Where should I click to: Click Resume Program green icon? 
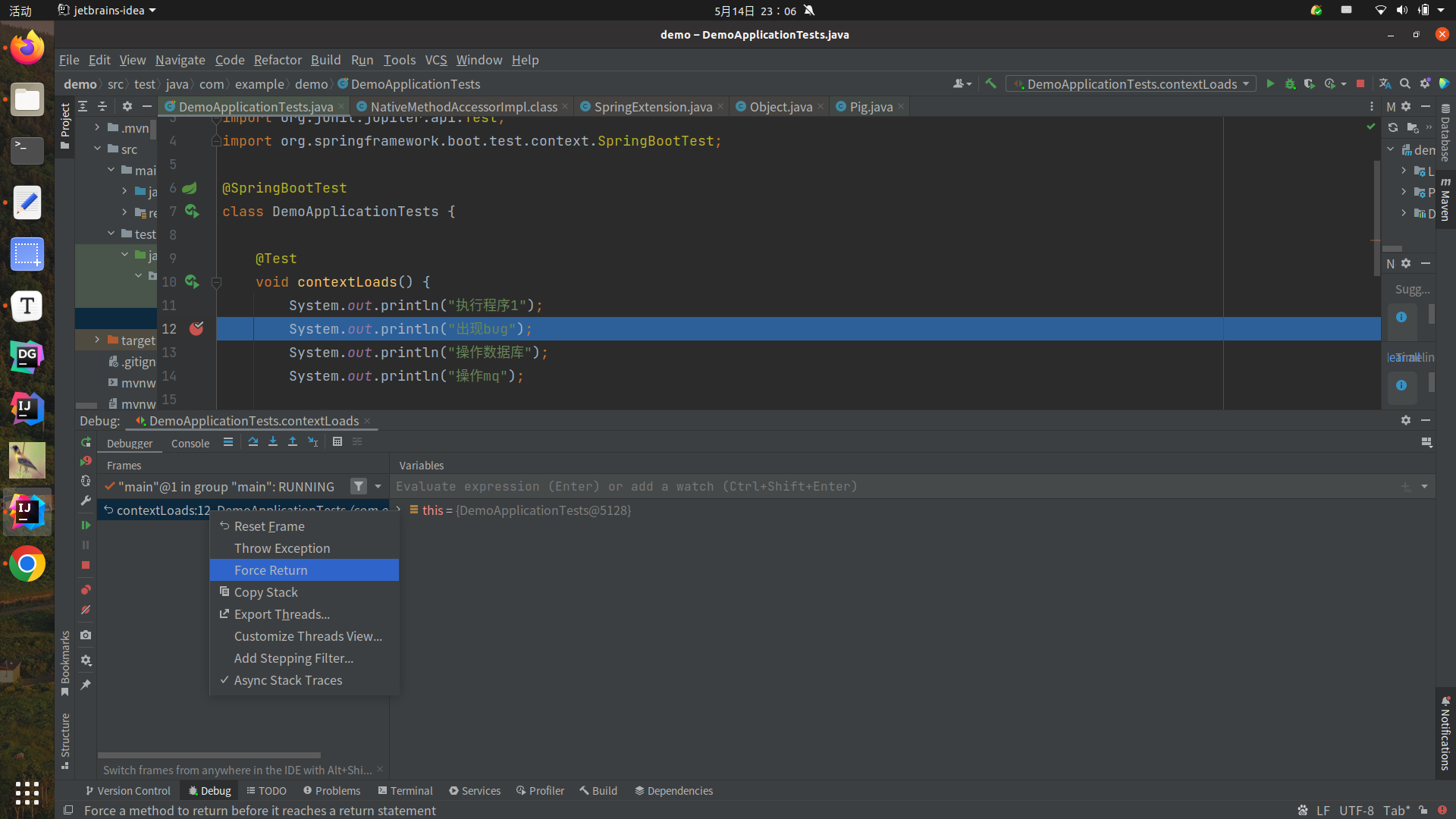(86, 525)
